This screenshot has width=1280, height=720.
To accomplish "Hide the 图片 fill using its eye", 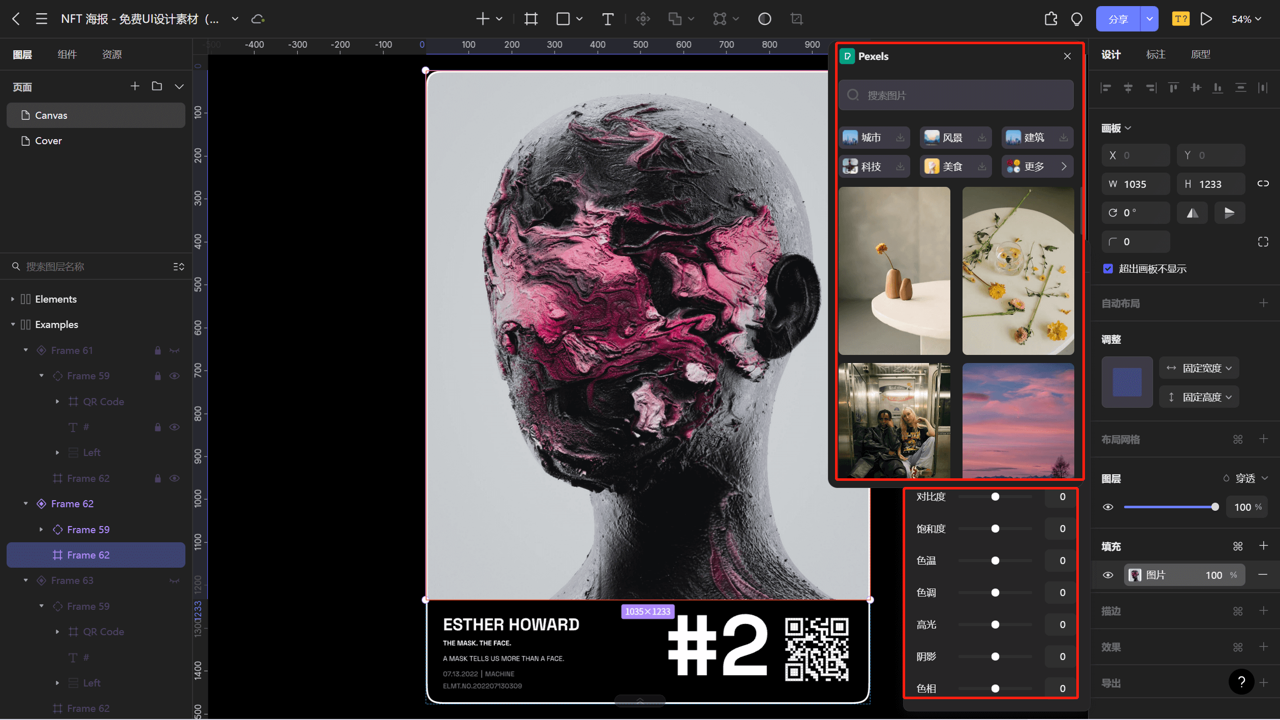I will point(1108,575).
